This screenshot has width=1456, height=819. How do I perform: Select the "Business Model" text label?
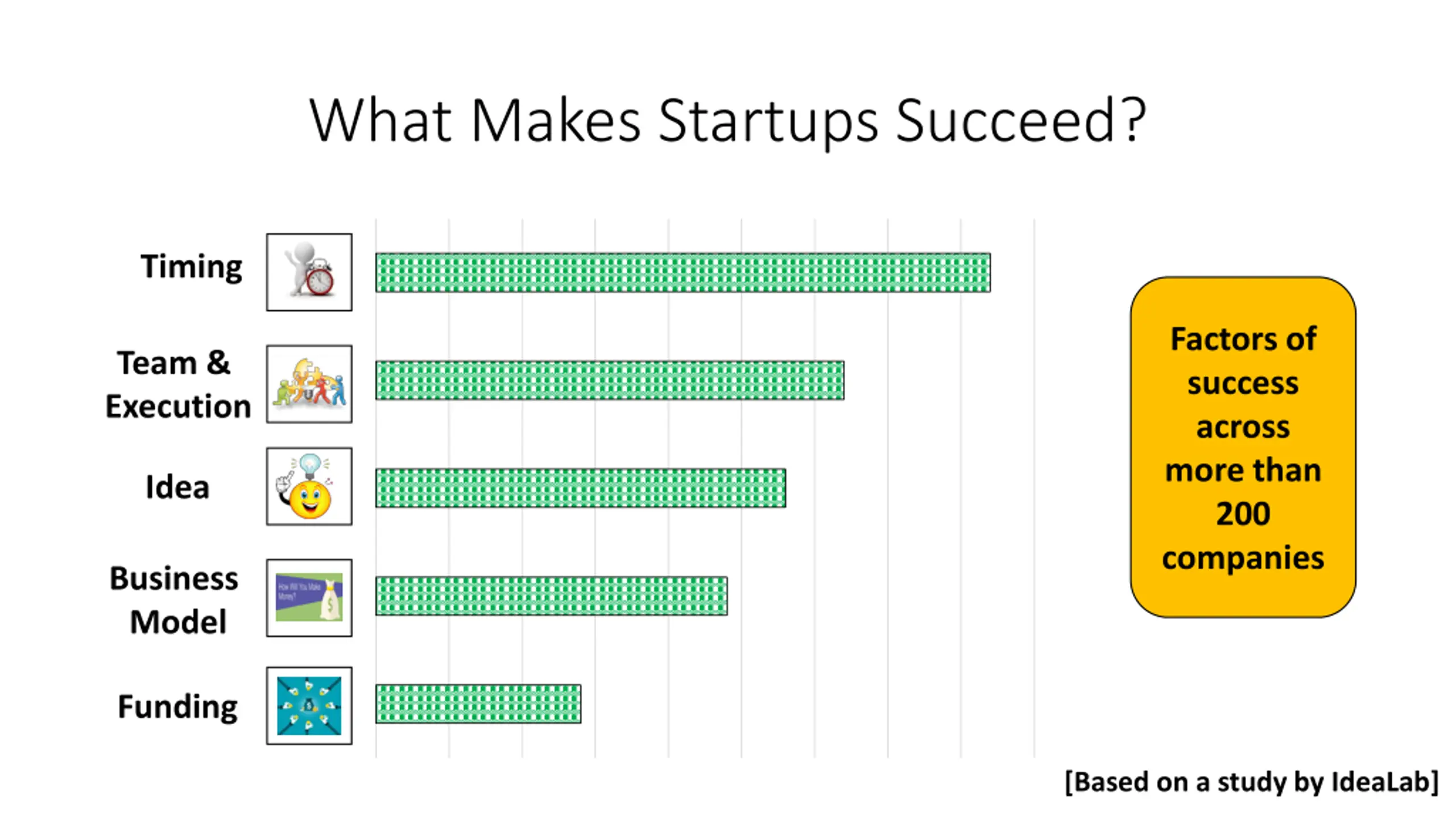point(175,599)
